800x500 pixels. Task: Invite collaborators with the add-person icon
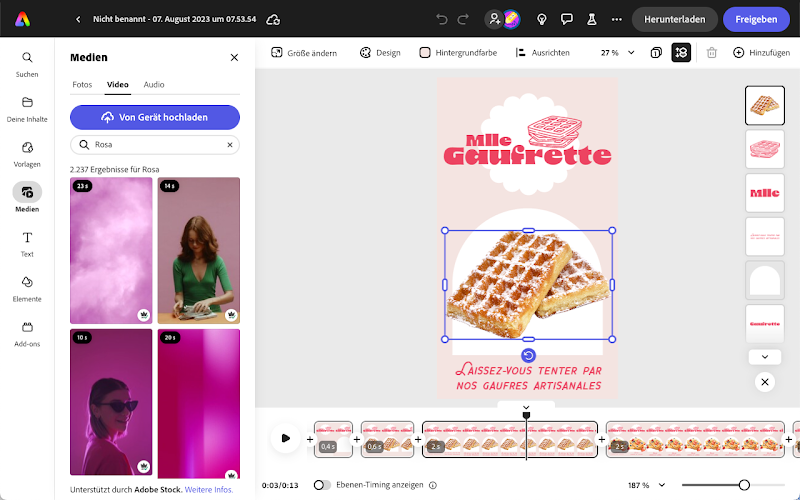494,19
